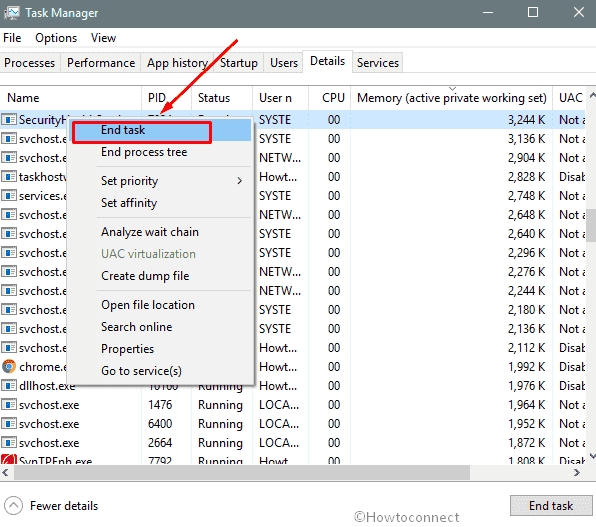The width and height of the screenshot is (596, 527).
Task: Click horizontal scrollbar right arrow
Action: [577, 472]
